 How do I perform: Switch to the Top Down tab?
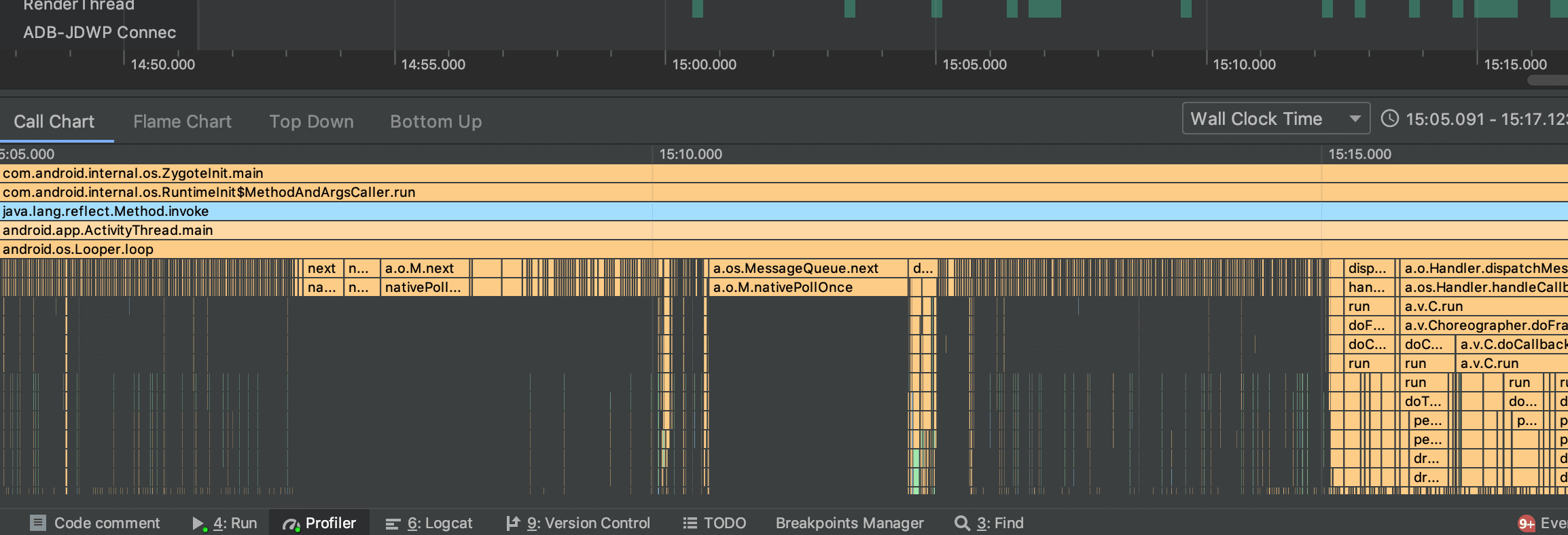311,122
